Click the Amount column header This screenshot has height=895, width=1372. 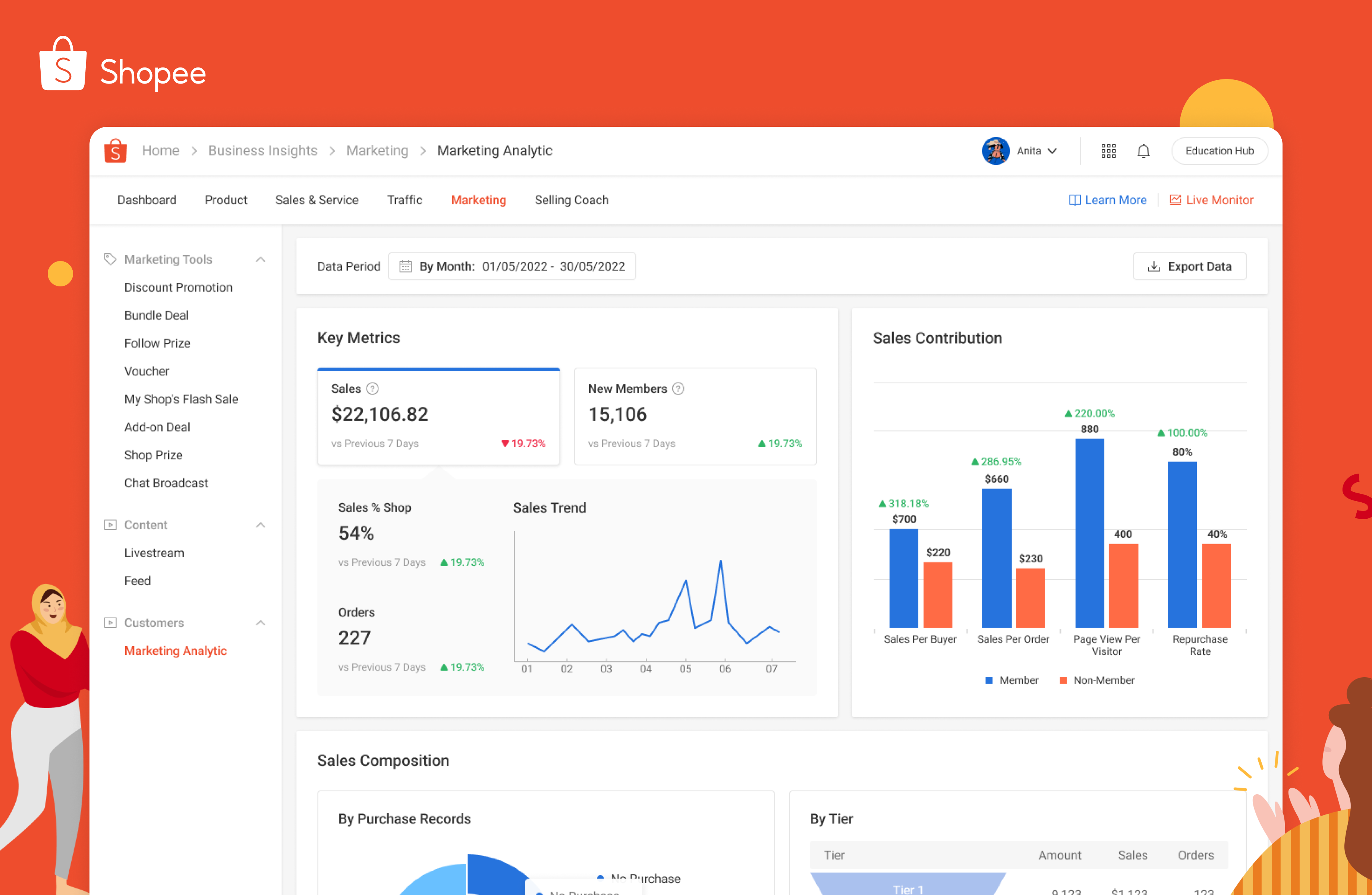tap(1060, 855)
